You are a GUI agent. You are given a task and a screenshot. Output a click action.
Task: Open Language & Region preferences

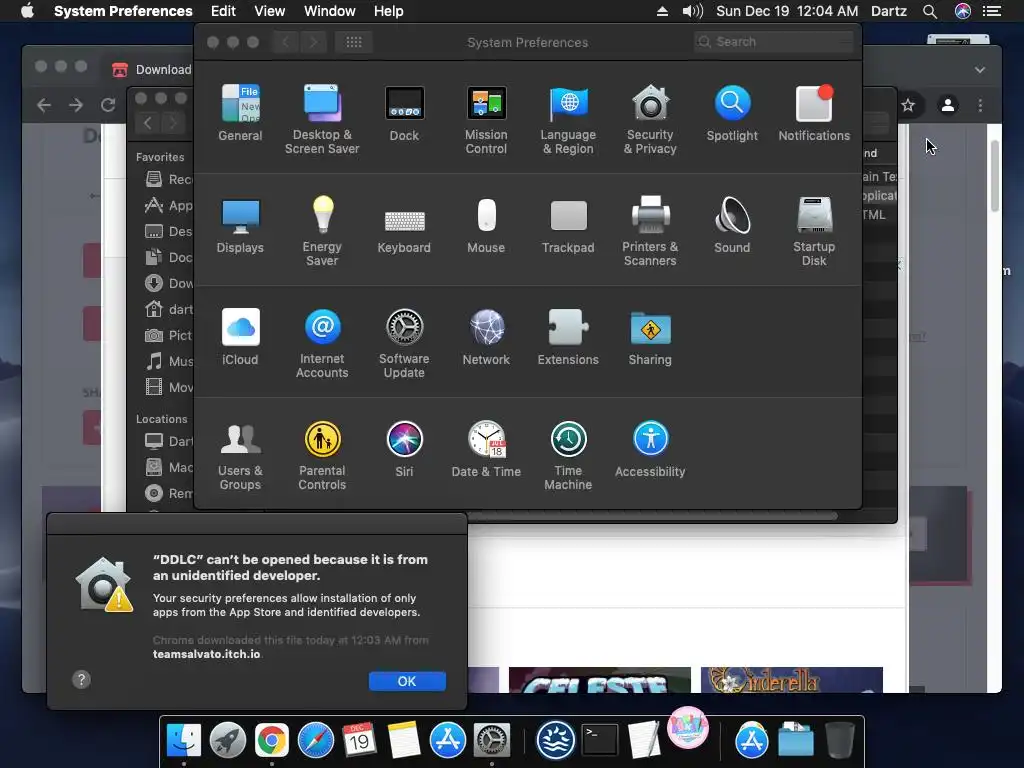[568, 119]
